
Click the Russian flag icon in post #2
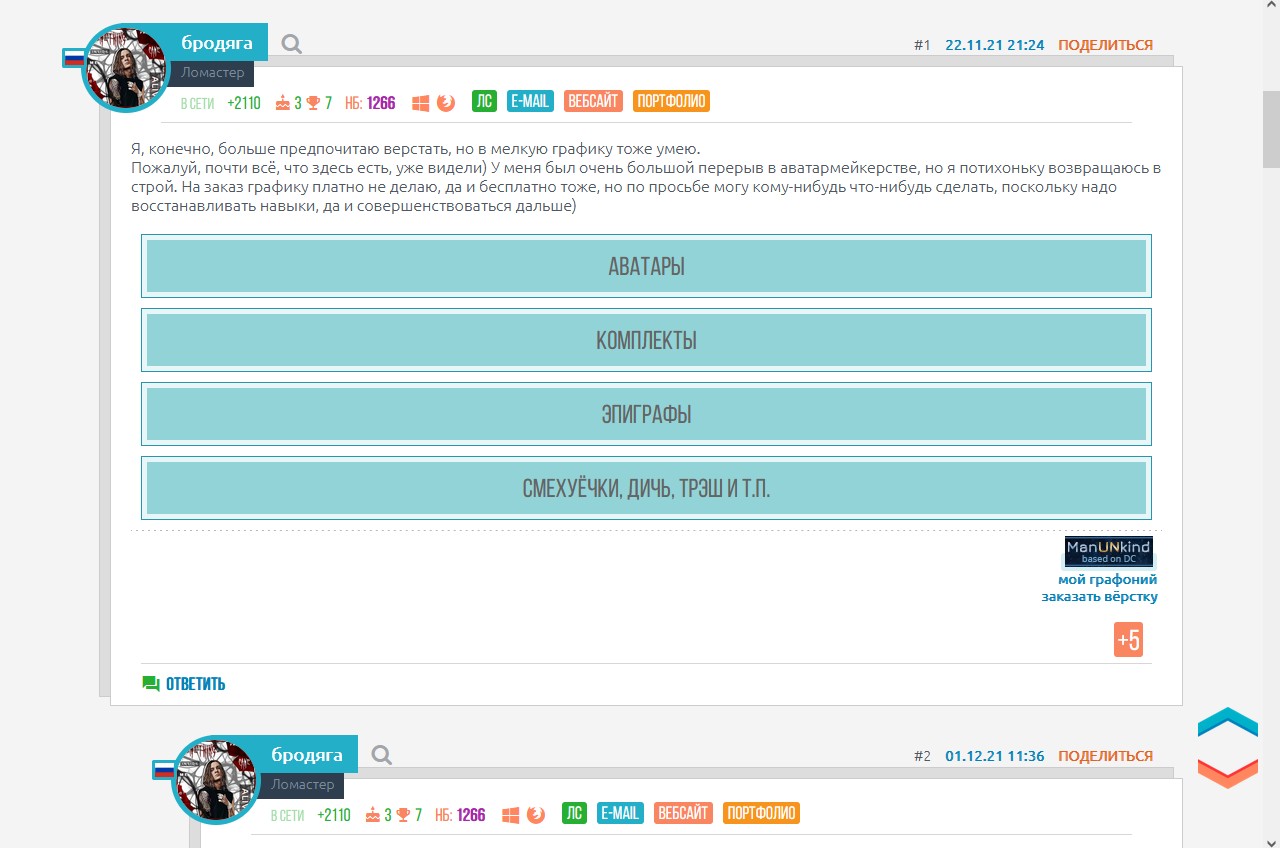[164, 770]
